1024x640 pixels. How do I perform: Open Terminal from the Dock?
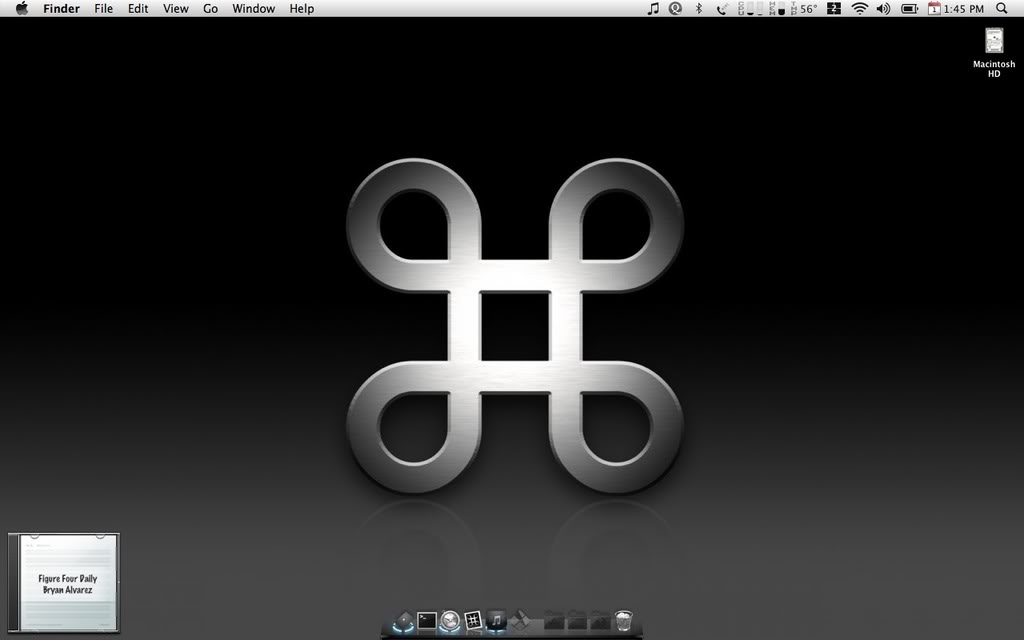tap(426, 620)
